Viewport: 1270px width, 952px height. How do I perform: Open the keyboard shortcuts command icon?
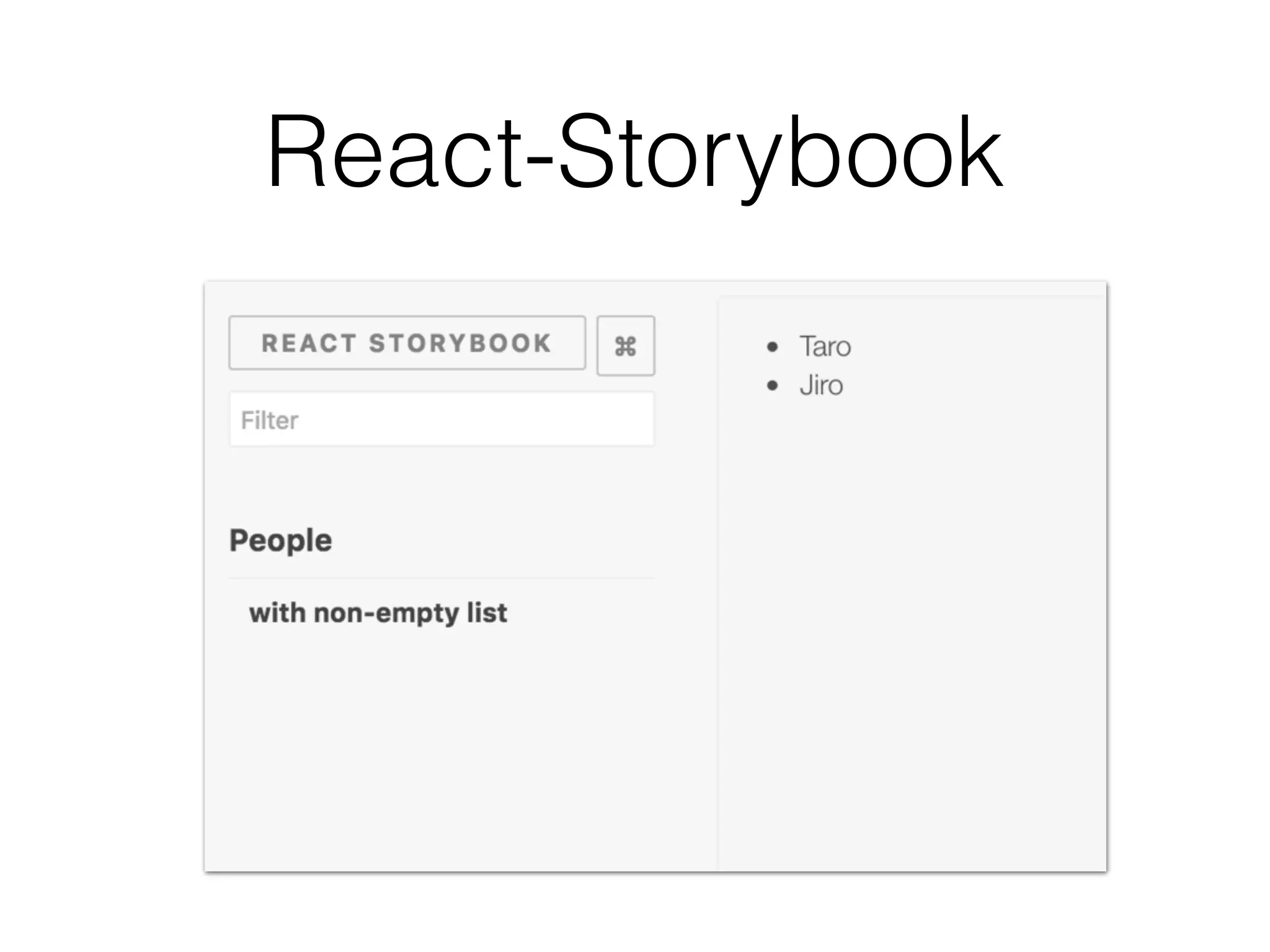[x=626, y=345]
